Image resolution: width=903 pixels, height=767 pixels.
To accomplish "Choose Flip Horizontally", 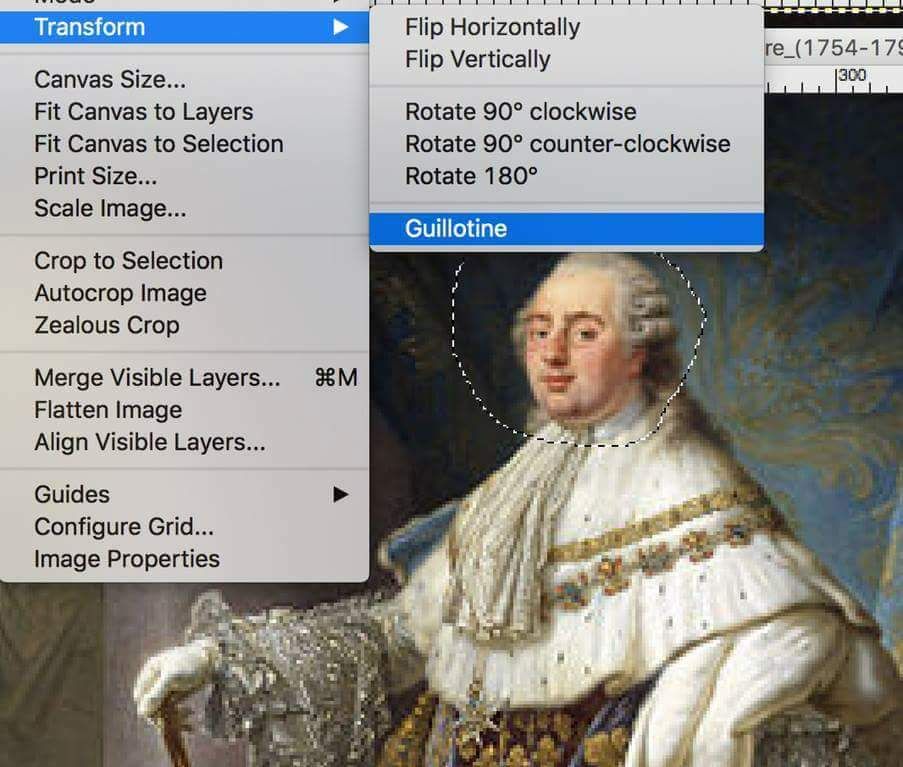I will (567, 27).
